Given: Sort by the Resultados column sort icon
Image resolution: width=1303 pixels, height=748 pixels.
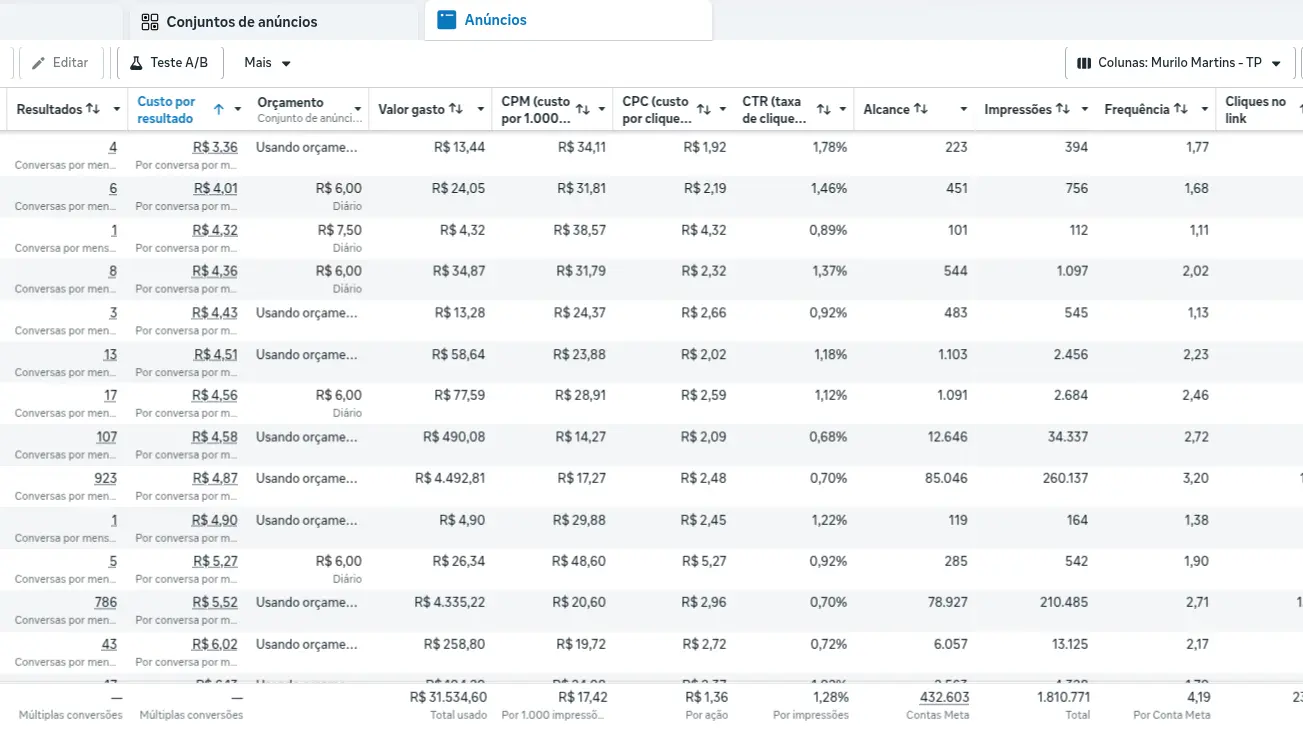Looking at the screenshot, I should (93, 109).
